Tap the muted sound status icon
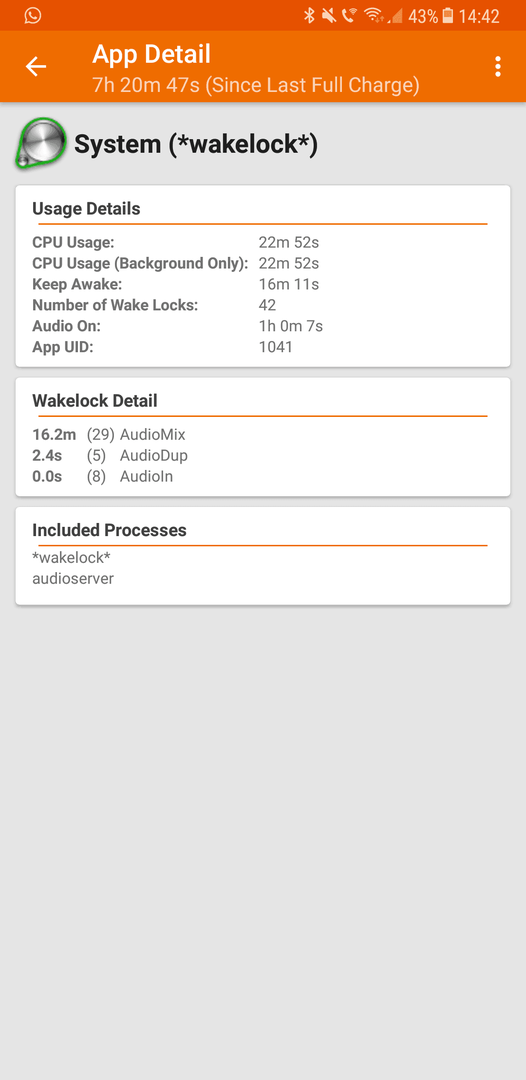Viewport: 526px width, 1080px height. [x=329, y=16]
